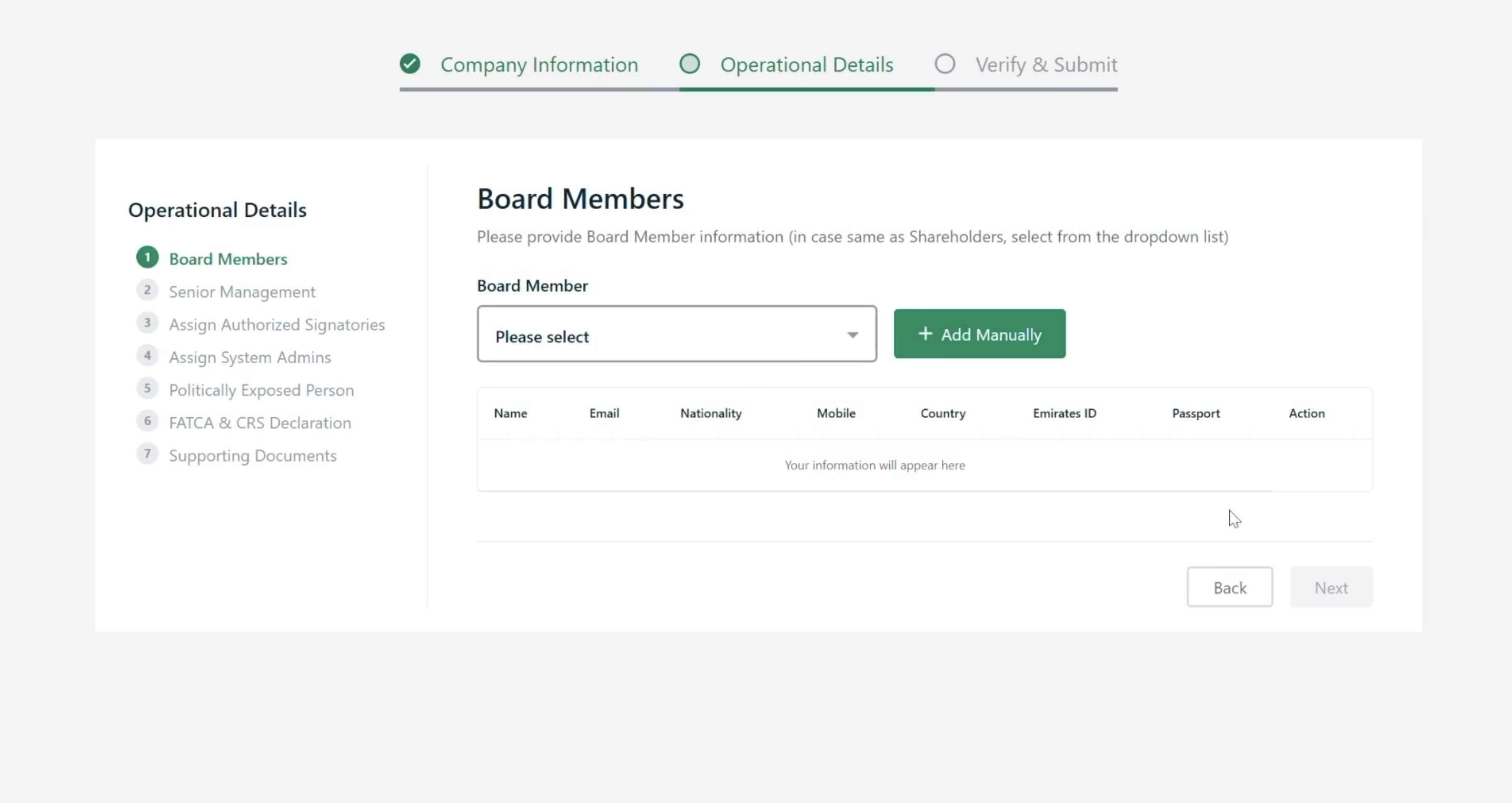
Task: Click the step 1 Board Members number badge
Action: point(147,257)
